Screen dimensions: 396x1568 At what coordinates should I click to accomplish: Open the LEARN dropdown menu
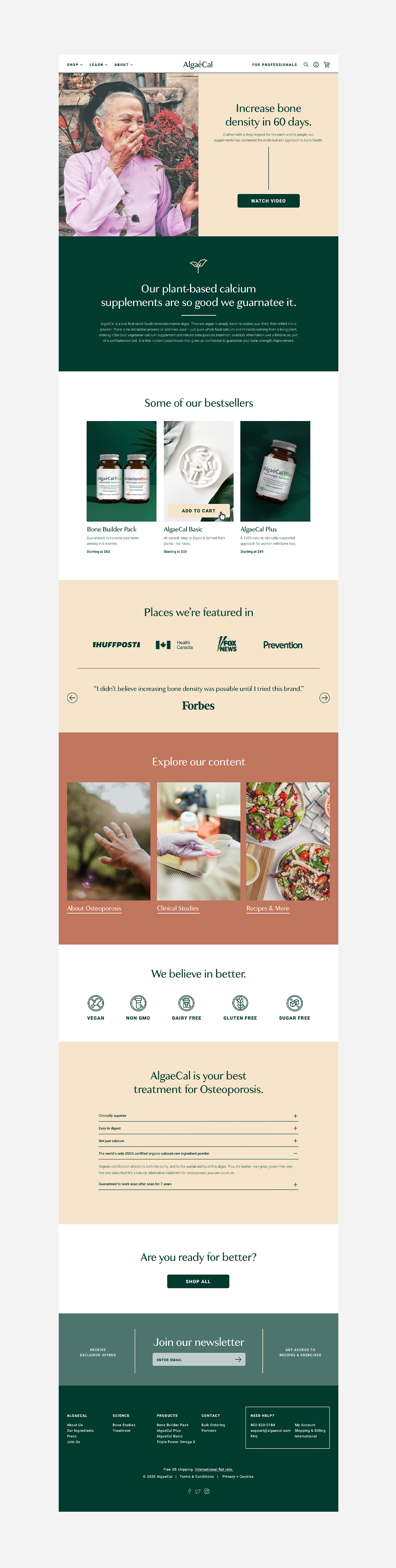(99, 65)
